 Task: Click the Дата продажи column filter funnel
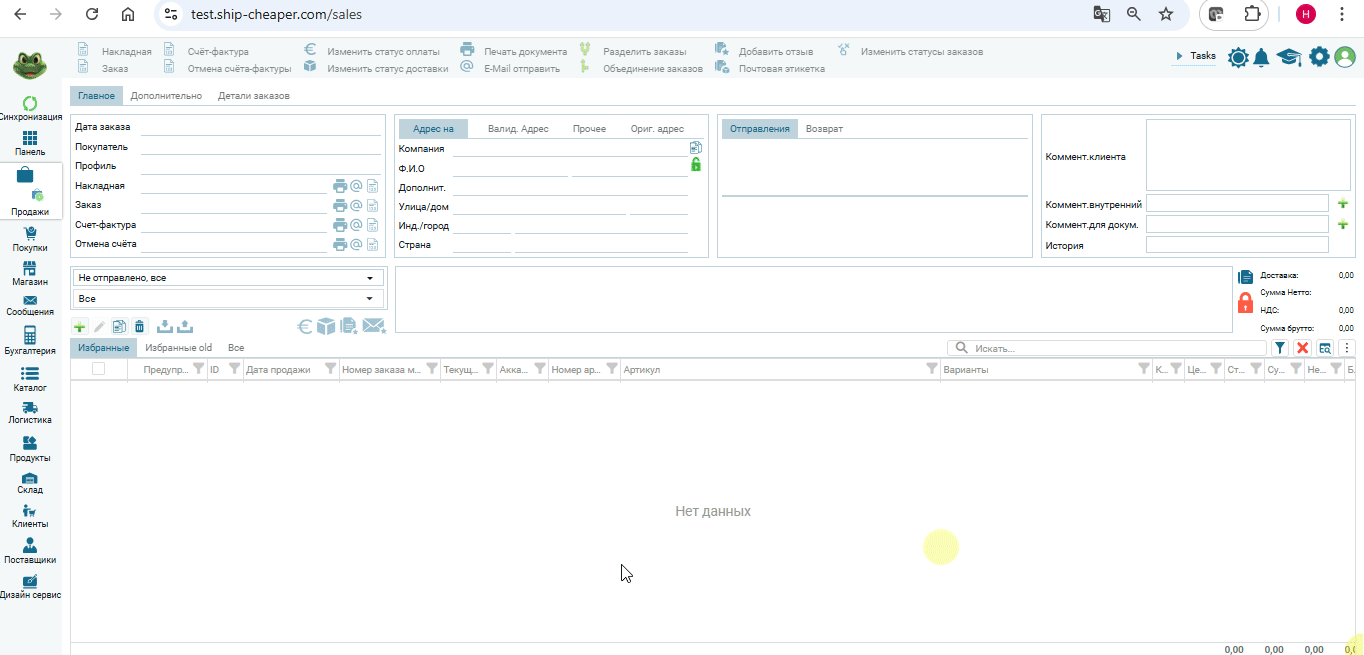pyautogui.click(x=332, y=369)
